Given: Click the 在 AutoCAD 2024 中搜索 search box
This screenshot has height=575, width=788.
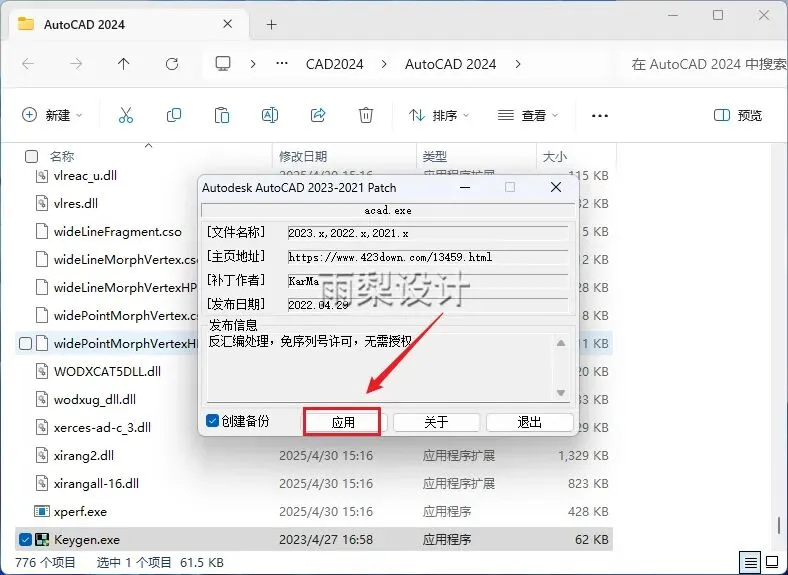Looking at the screenshot, I should tap(706, 64).
